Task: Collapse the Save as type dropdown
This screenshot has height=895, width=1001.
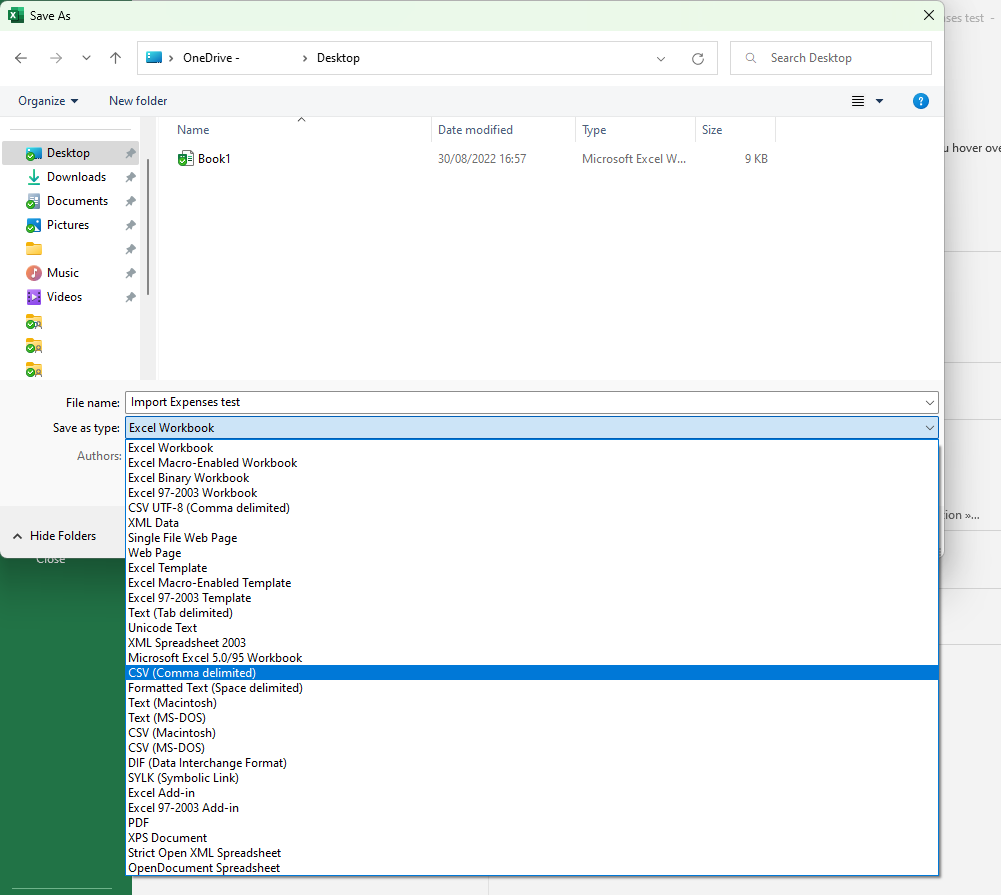Action: pyautogui.click(x=930, y=428)
